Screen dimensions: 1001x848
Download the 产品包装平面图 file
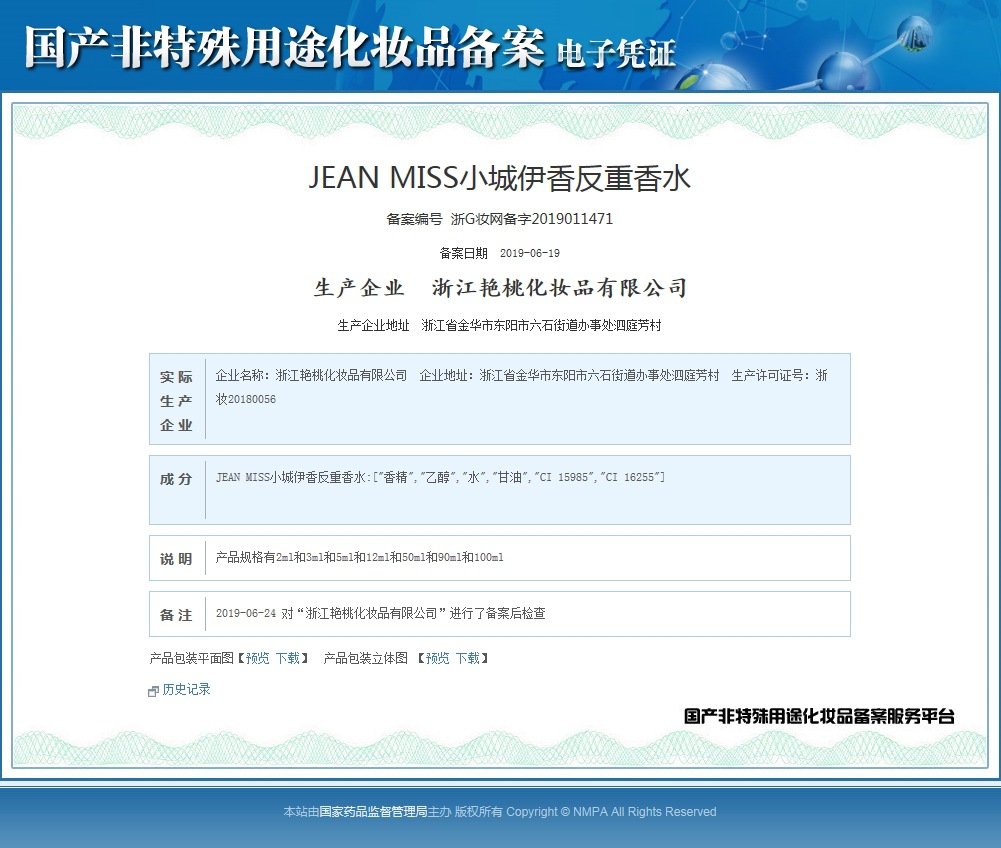pos(288,658)
